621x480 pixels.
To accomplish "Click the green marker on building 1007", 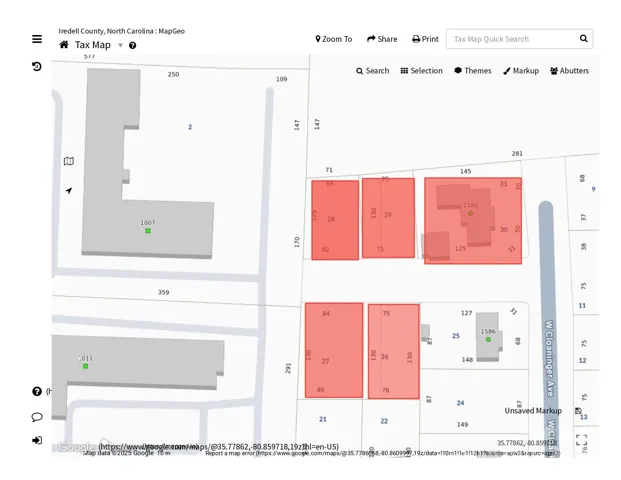I will click(x=148, y=231).
